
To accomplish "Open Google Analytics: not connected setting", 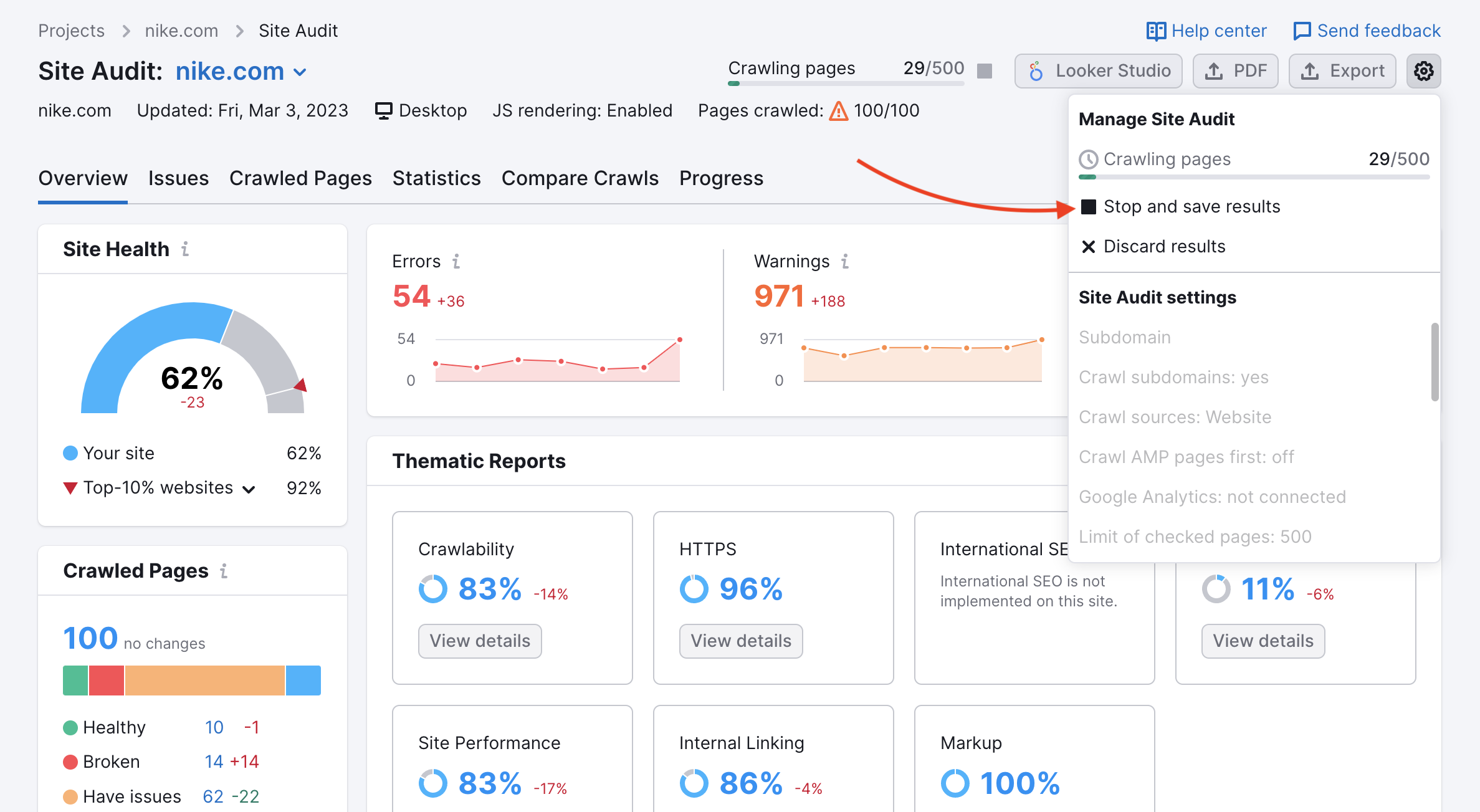I will [1212, 497].
